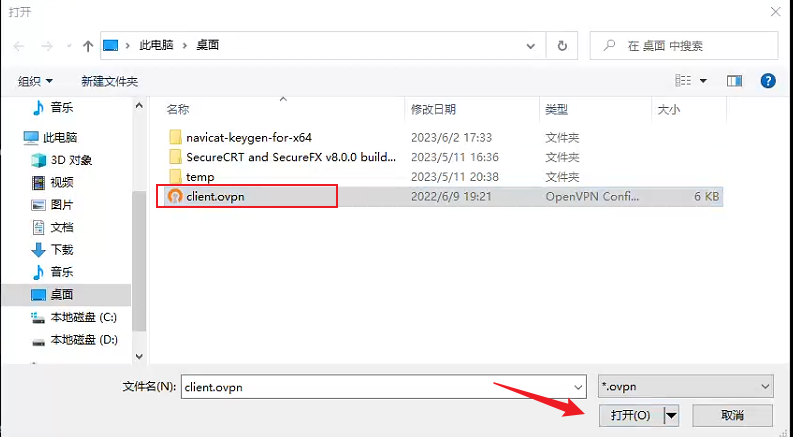Expand the filename history dropdown
This screenshot has width=793, height=437.
tap(576, 386)
